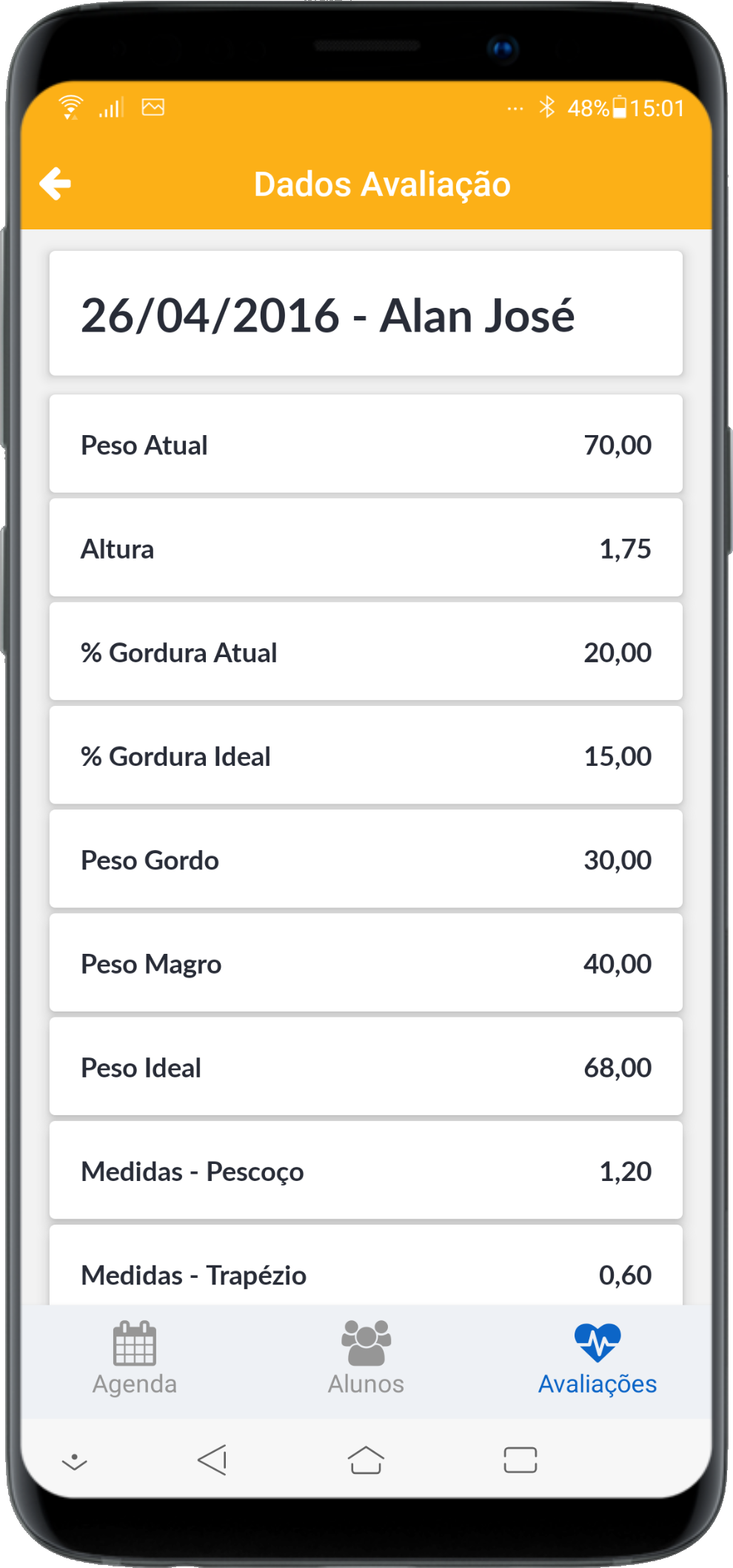Switch to the Alunos tab label
Viewport: 733px width, 1568px height.
point(366,1384)
